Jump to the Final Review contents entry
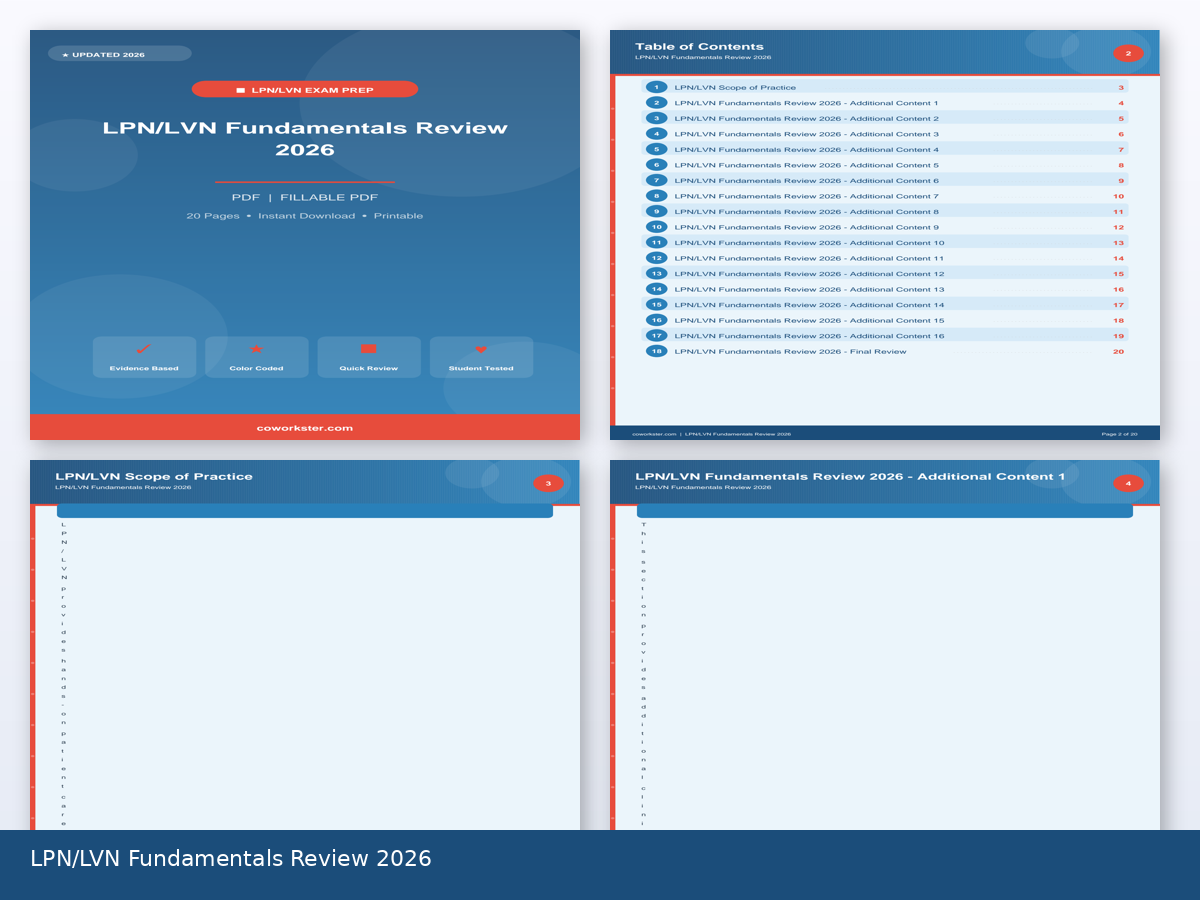 [x=790, y=352]
